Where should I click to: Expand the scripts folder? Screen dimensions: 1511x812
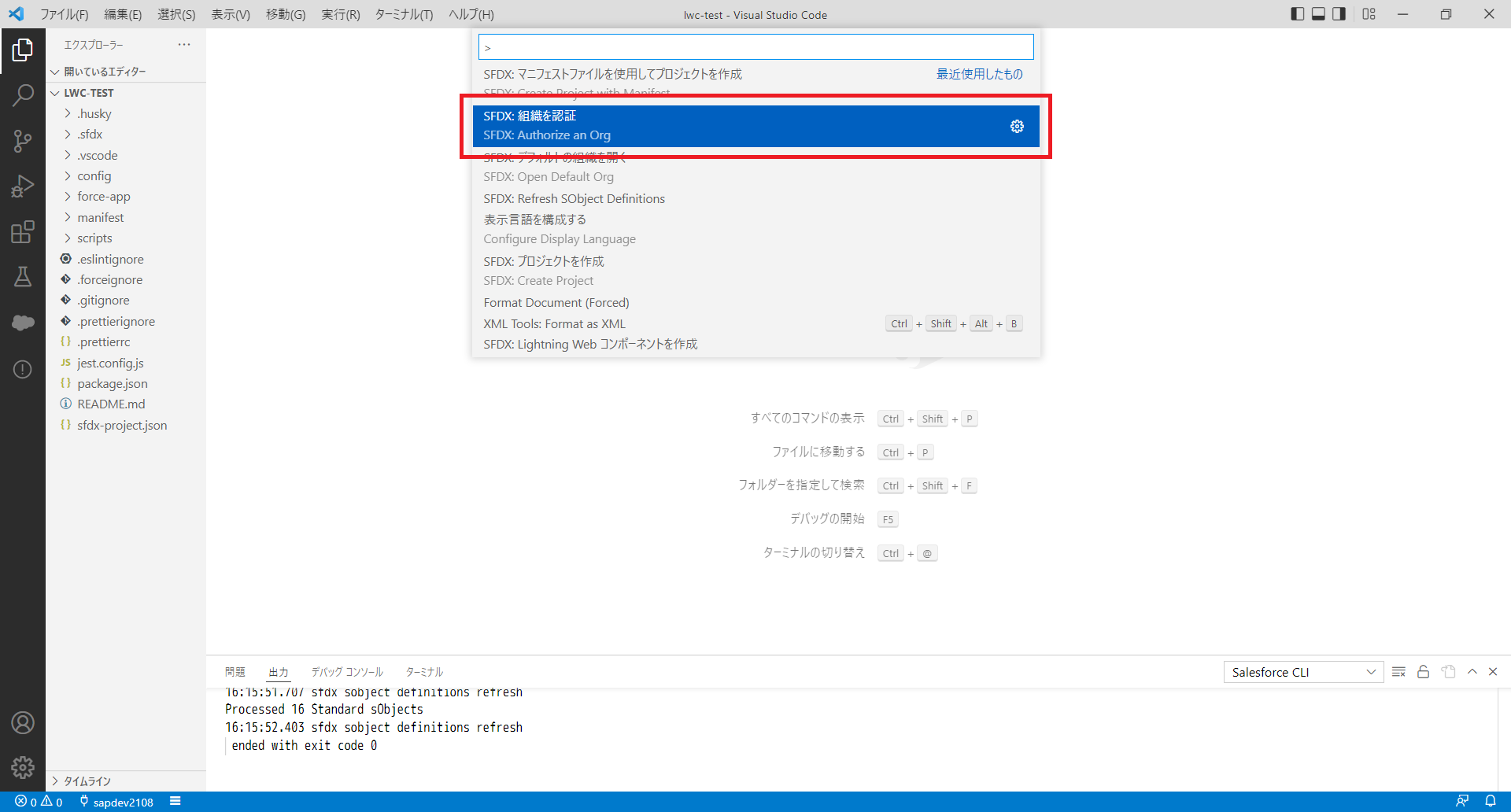click(126, 238)
